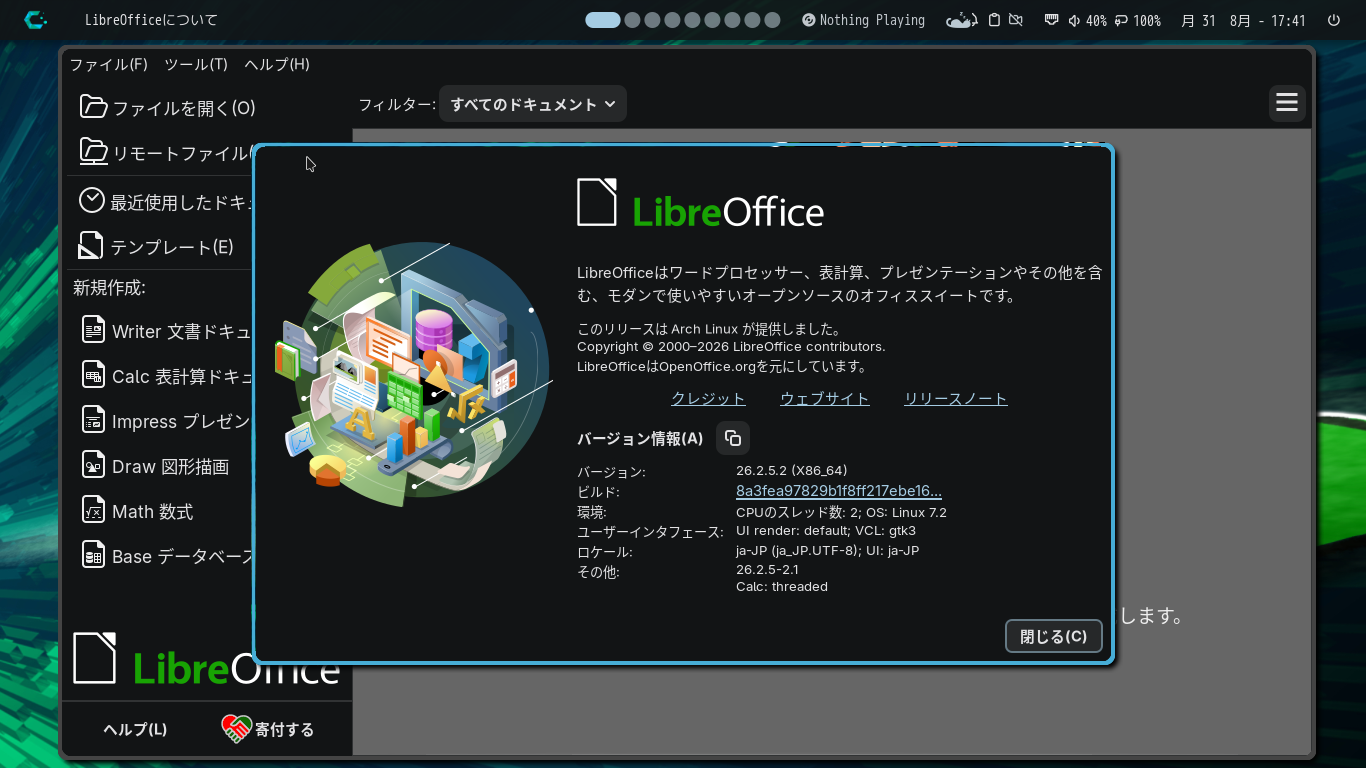Click the LibreOffice illustration in About dialog
1366x768 pixels.
coord(413,374)
